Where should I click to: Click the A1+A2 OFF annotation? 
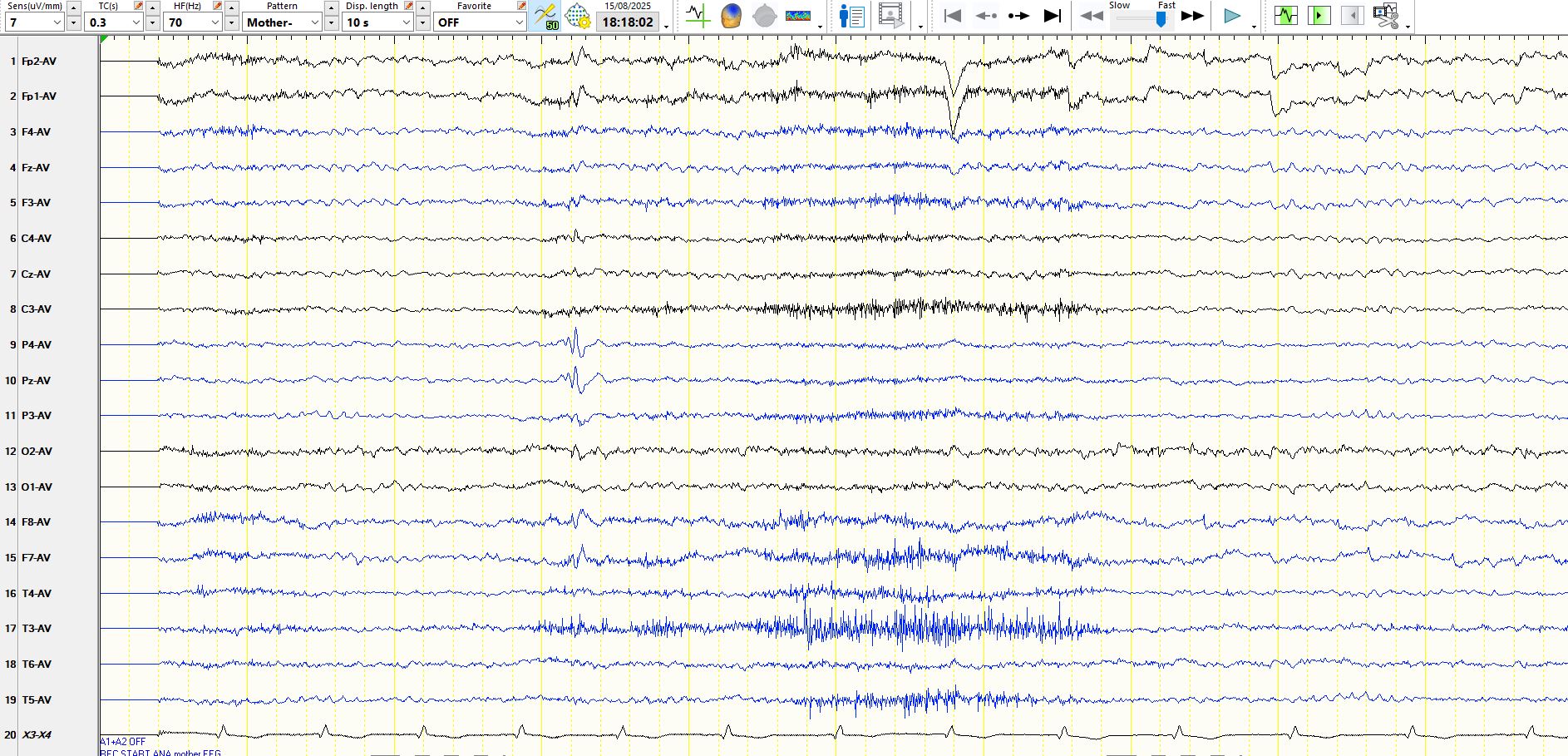click(123, 741)
